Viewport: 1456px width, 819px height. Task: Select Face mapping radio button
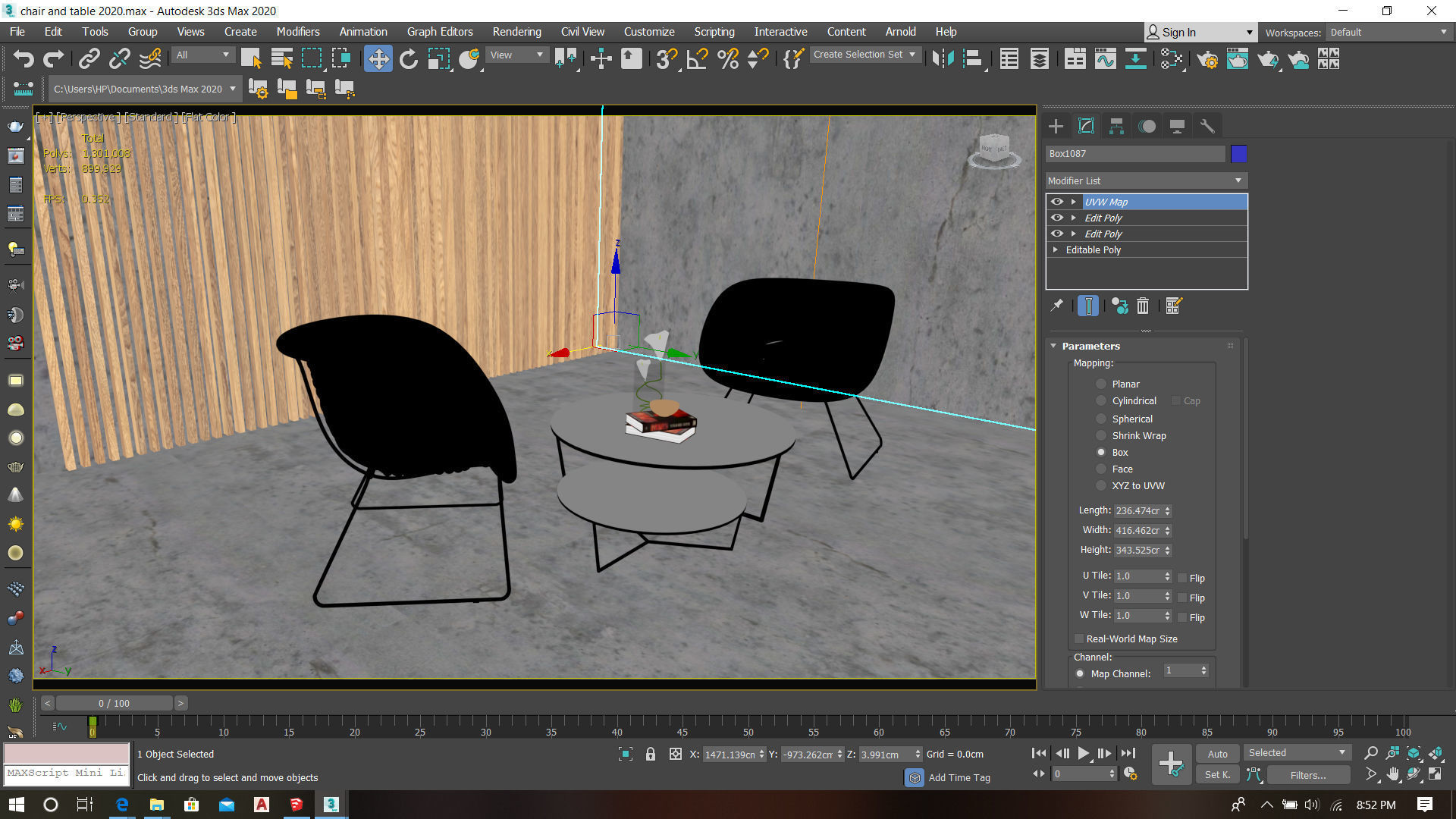[x=1101, y=469]
